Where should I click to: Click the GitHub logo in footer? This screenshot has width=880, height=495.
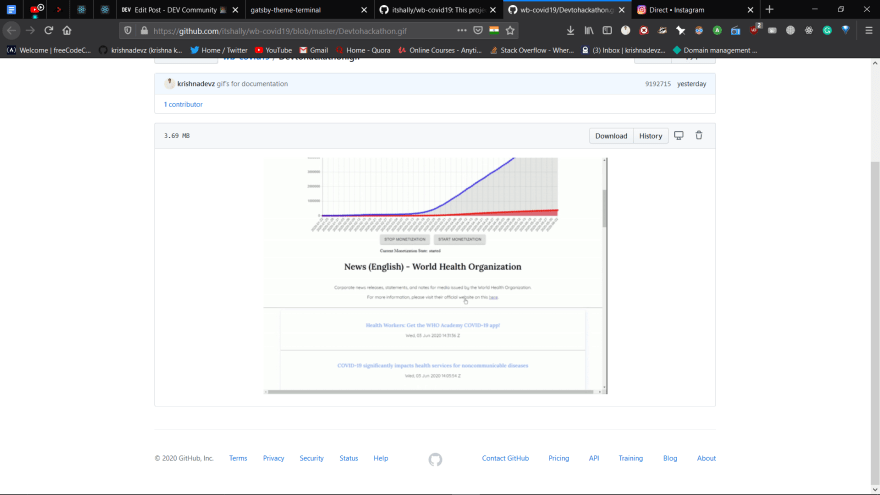(435, 460)
